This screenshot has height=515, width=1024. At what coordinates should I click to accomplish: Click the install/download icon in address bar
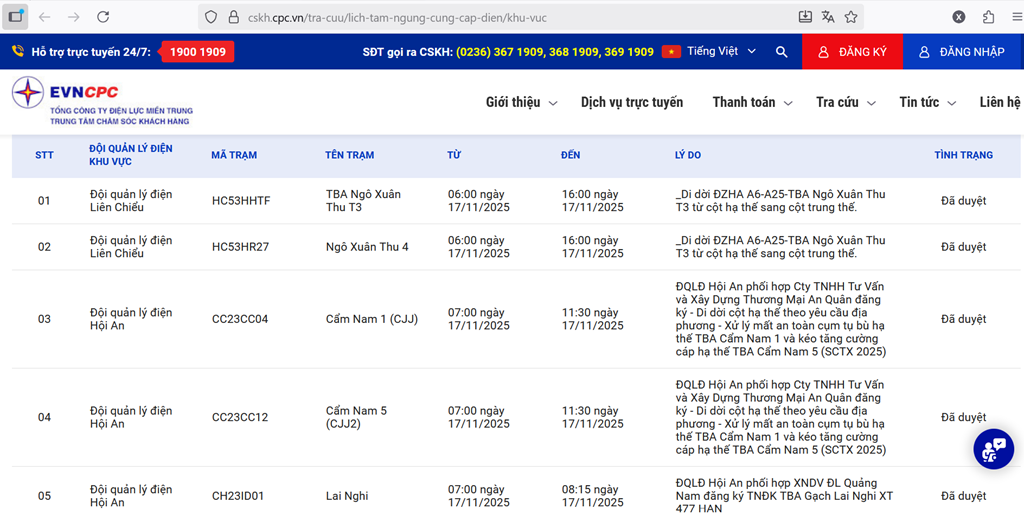pyautogui.click(x=805, y=17)
